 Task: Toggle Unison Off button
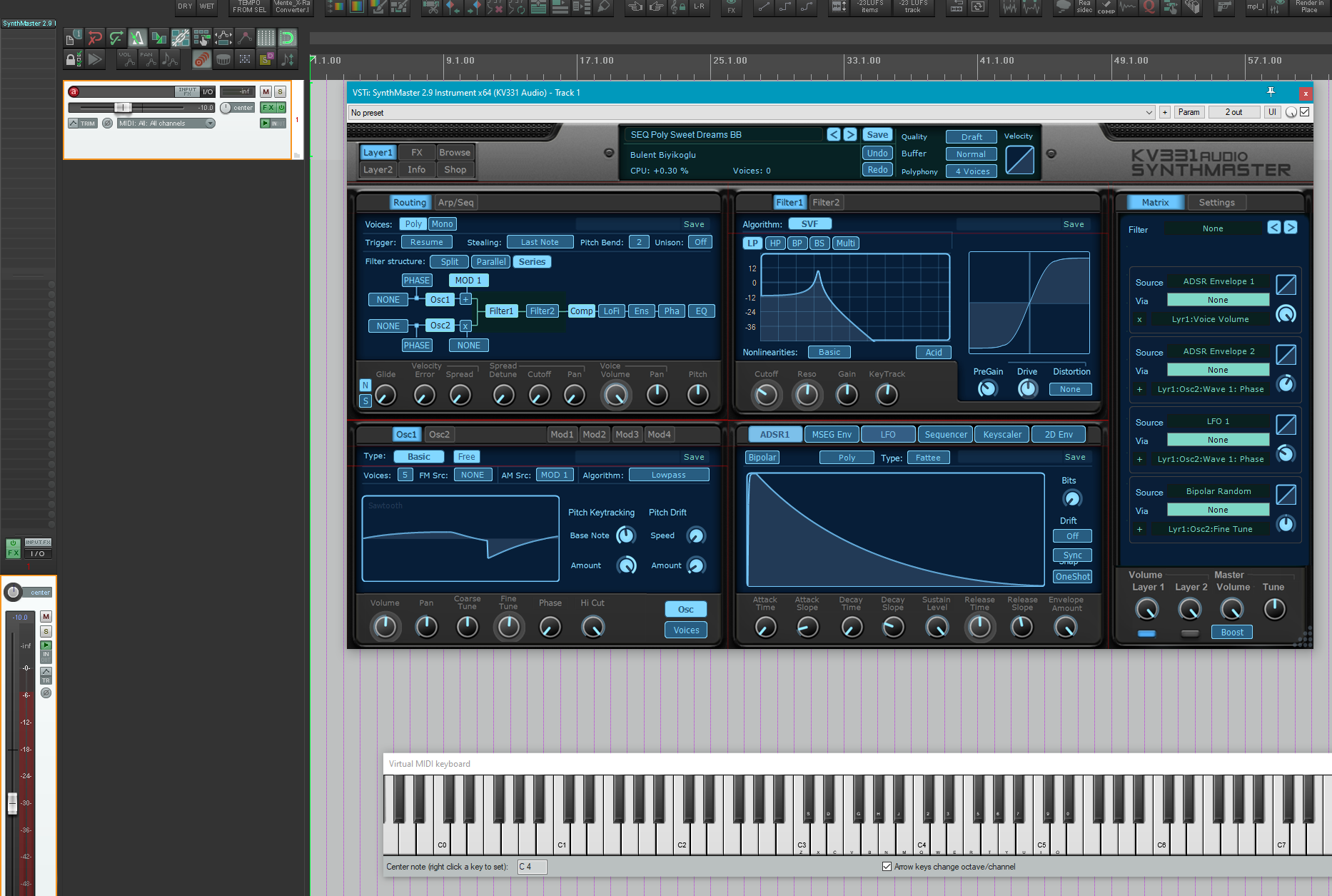701,242
